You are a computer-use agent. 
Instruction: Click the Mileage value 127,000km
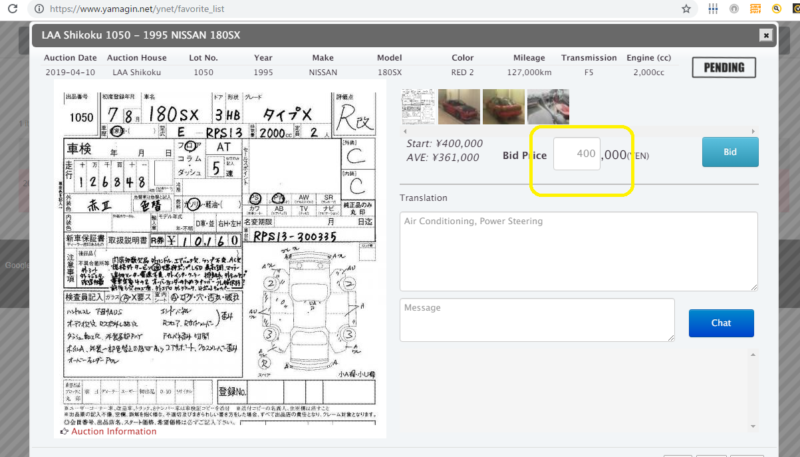coord(529,72)
